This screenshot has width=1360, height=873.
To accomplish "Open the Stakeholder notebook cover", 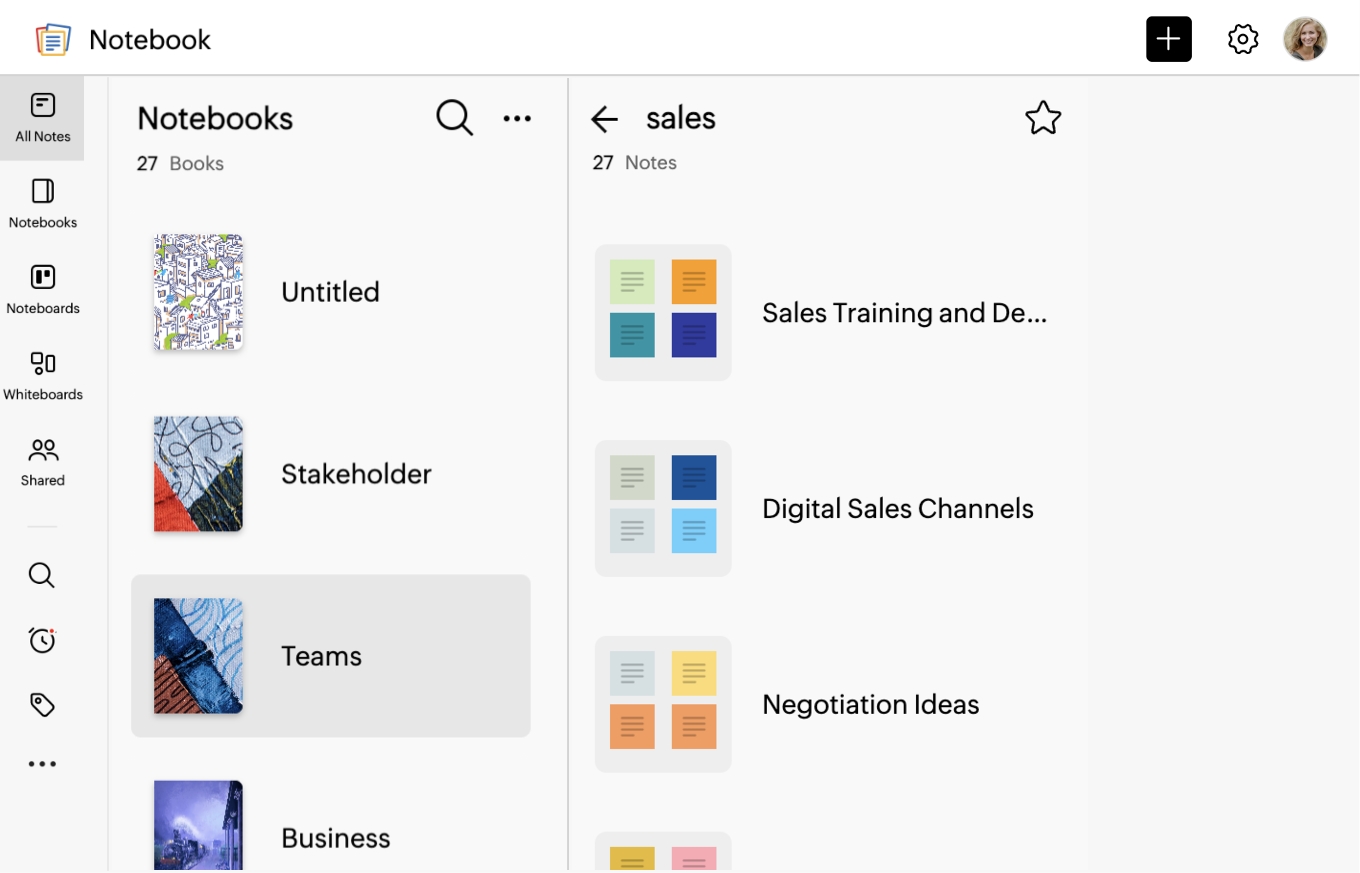I will (198, 474).
